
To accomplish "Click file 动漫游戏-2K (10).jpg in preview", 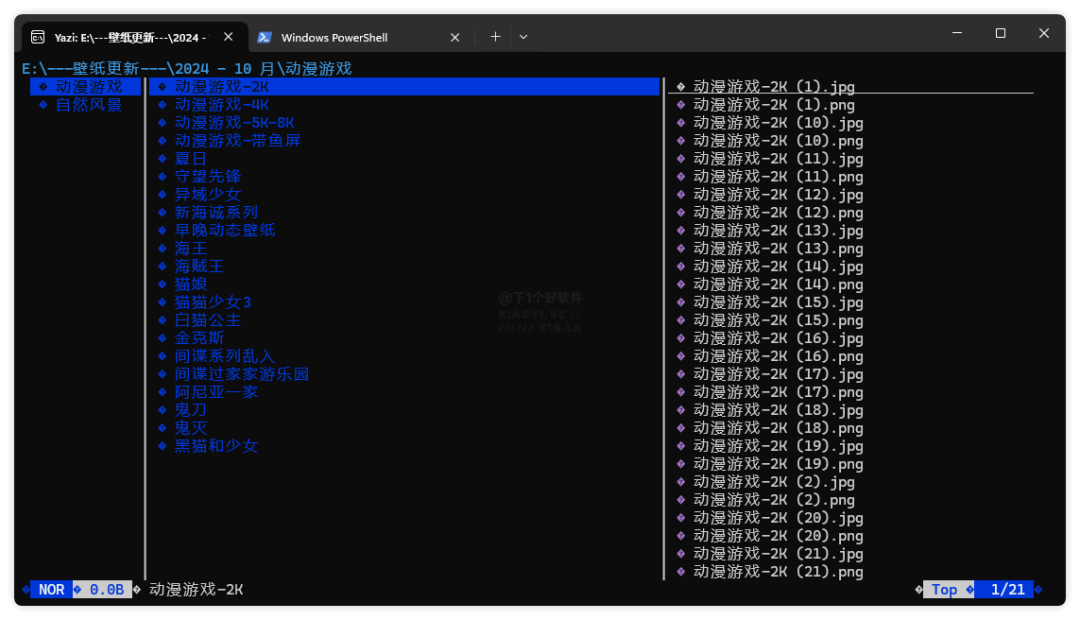I will pos(778,123).
